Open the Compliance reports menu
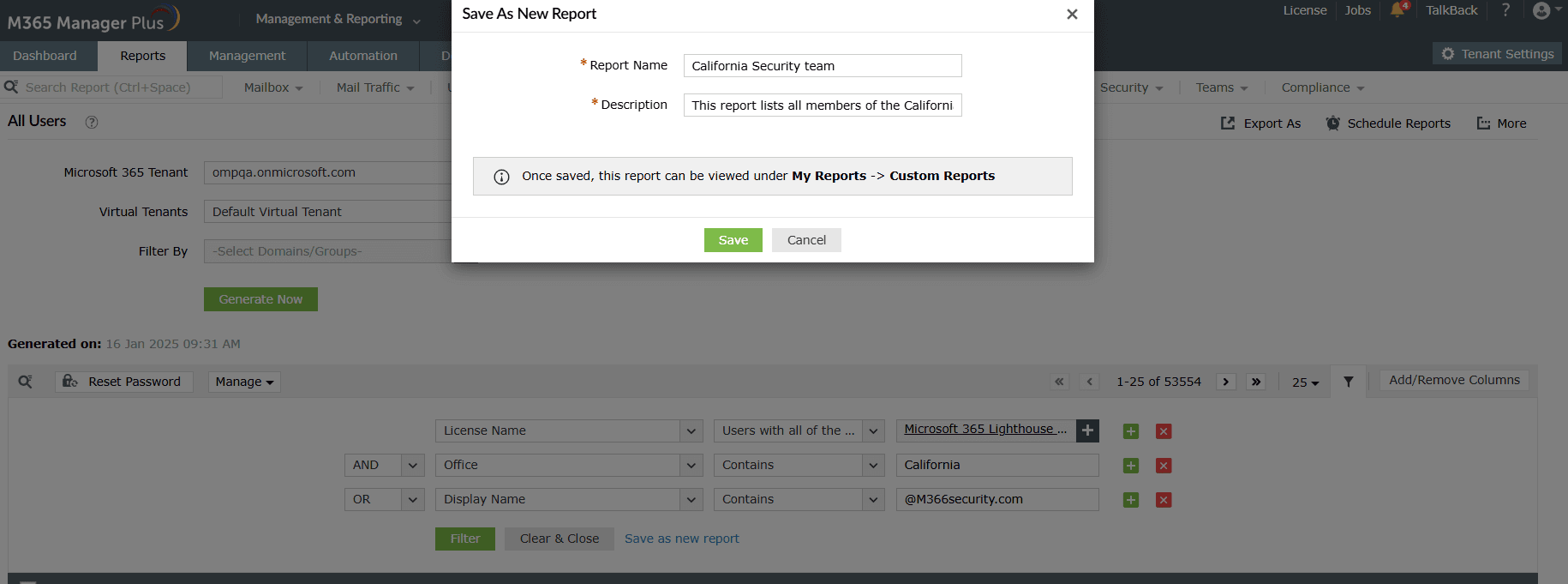Screen dimensions: 1568x584 [1322, 87]
